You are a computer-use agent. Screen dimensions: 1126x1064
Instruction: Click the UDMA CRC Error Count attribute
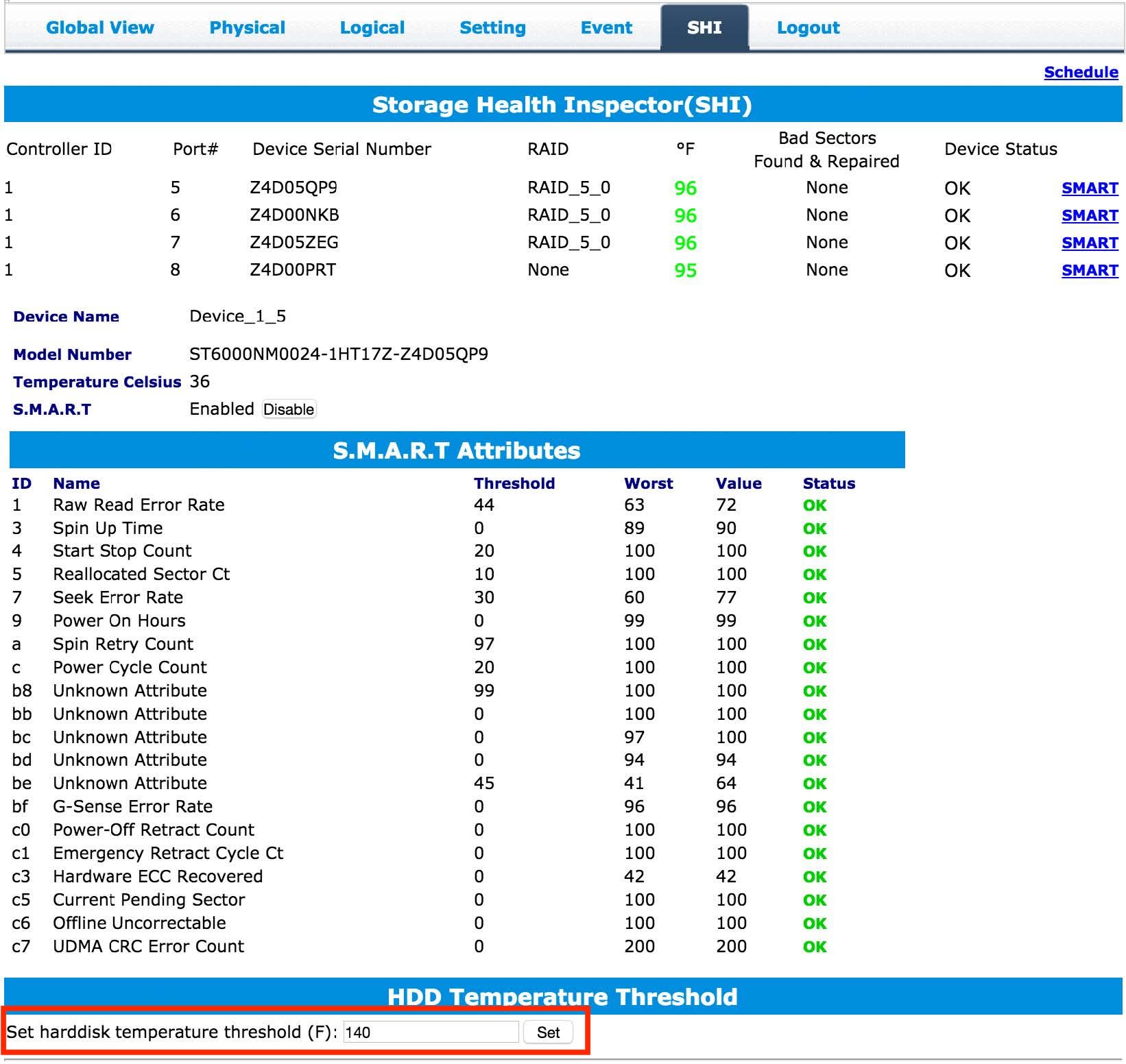(x=148, y=947)
